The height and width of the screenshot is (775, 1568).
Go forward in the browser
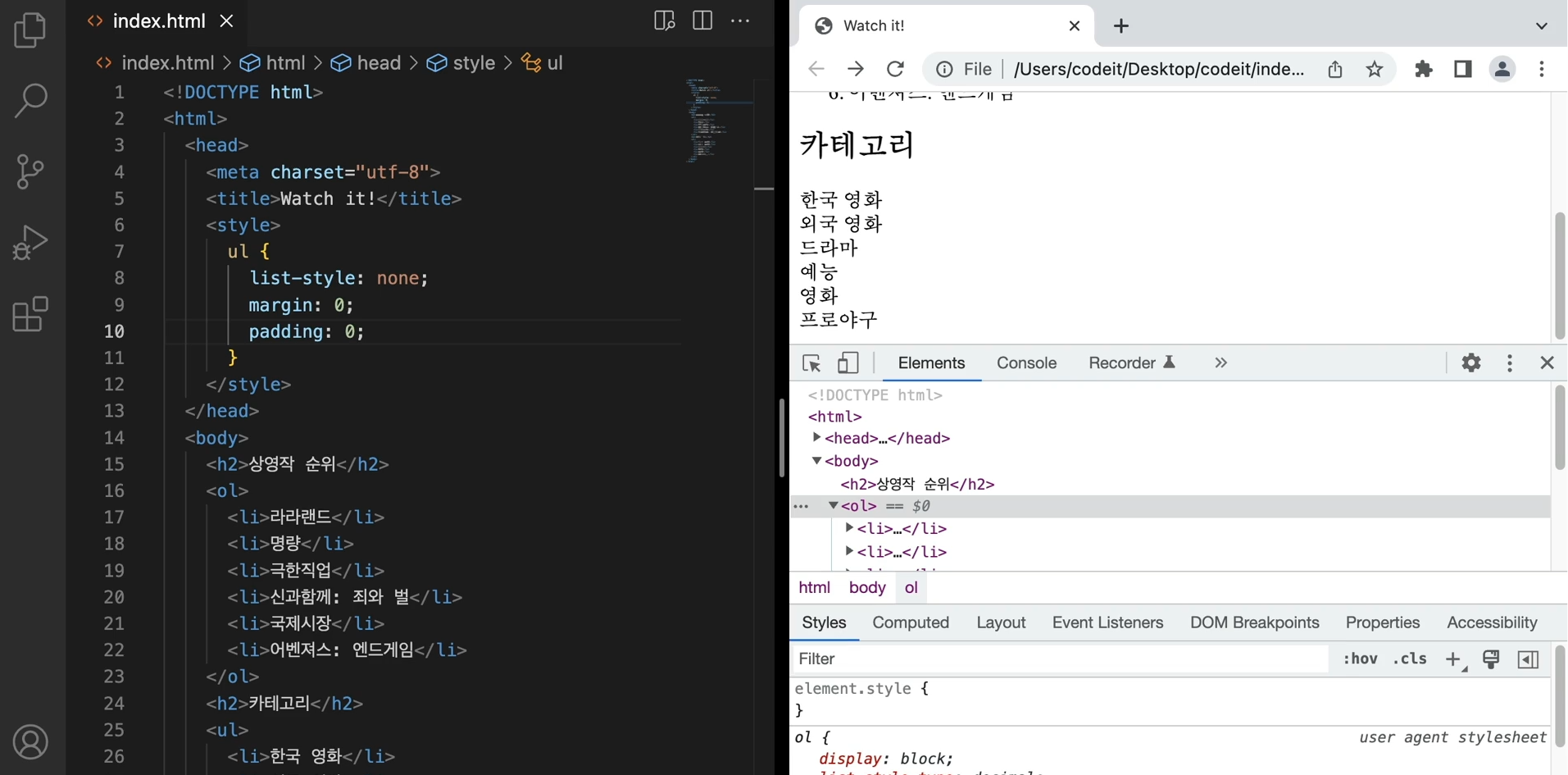pyautogui.click(x=856, y=69)
